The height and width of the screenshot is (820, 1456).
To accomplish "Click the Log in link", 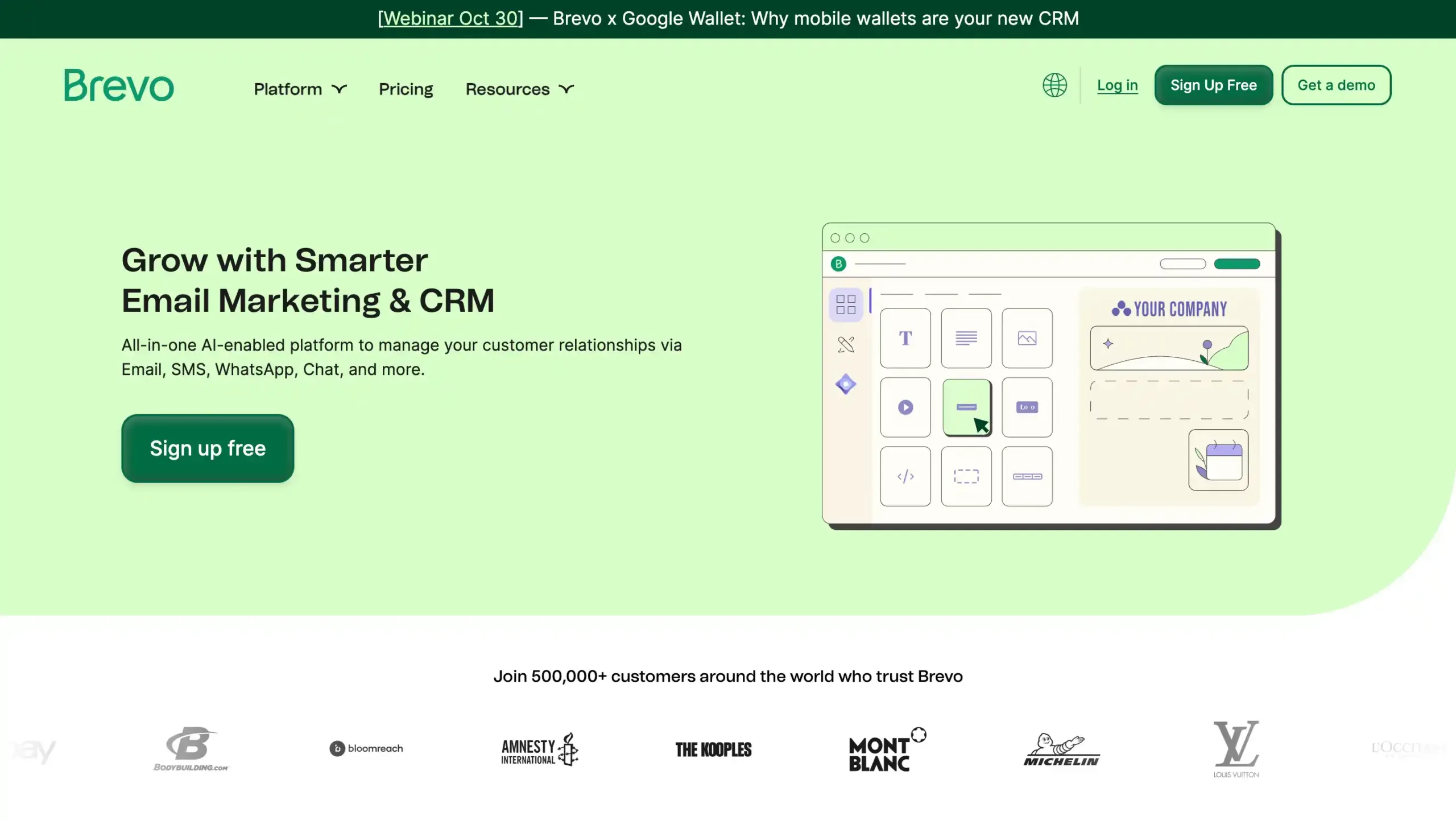I will tap(1117, 85).
